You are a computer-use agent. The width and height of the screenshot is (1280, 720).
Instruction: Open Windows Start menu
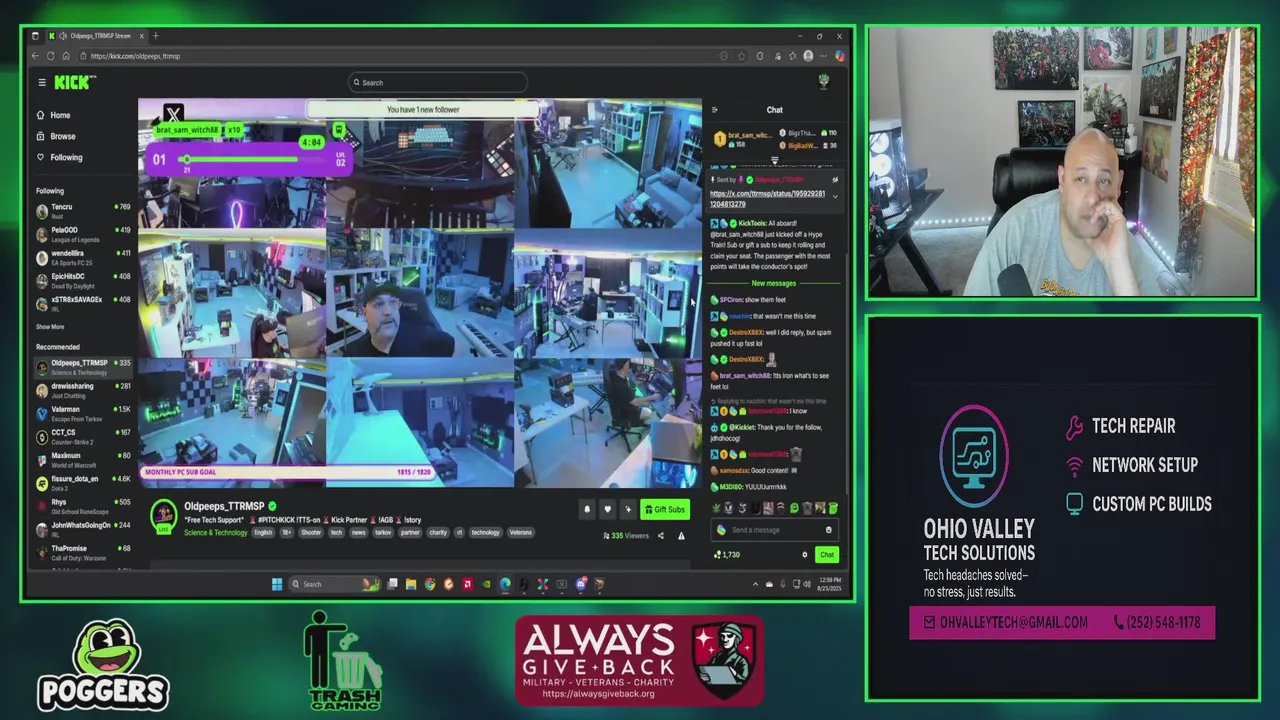(277, 584)
